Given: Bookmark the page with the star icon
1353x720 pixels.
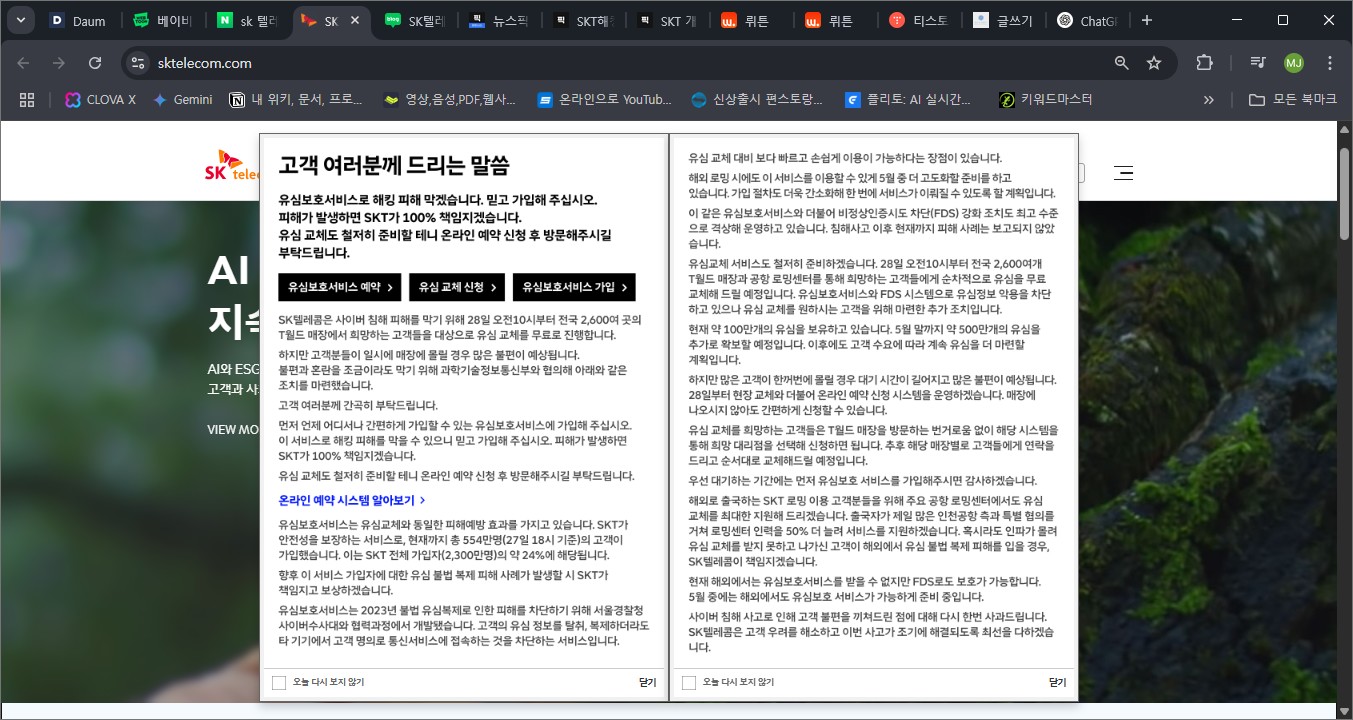Looking at the screenshot, I should point(1154,61).
